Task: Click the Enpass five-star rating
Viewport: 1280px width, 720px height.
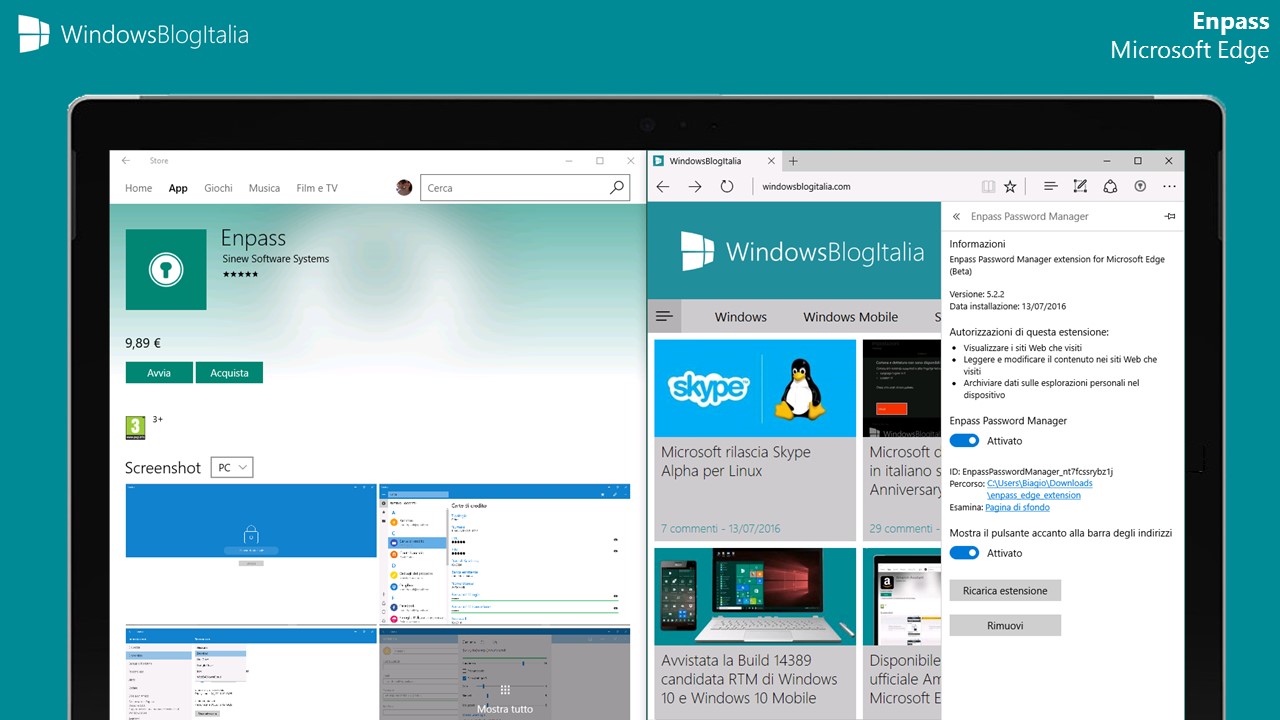Action: (x=240, y=273)
